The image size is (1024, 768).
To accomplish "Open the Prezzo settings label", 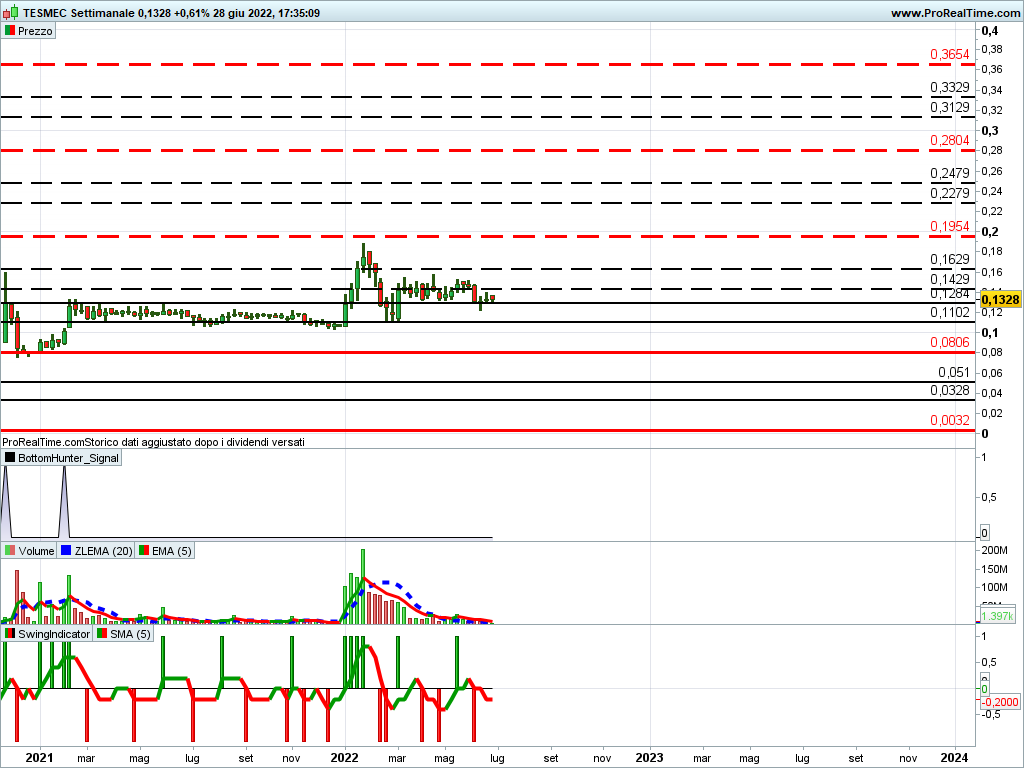I will point(35,31).
